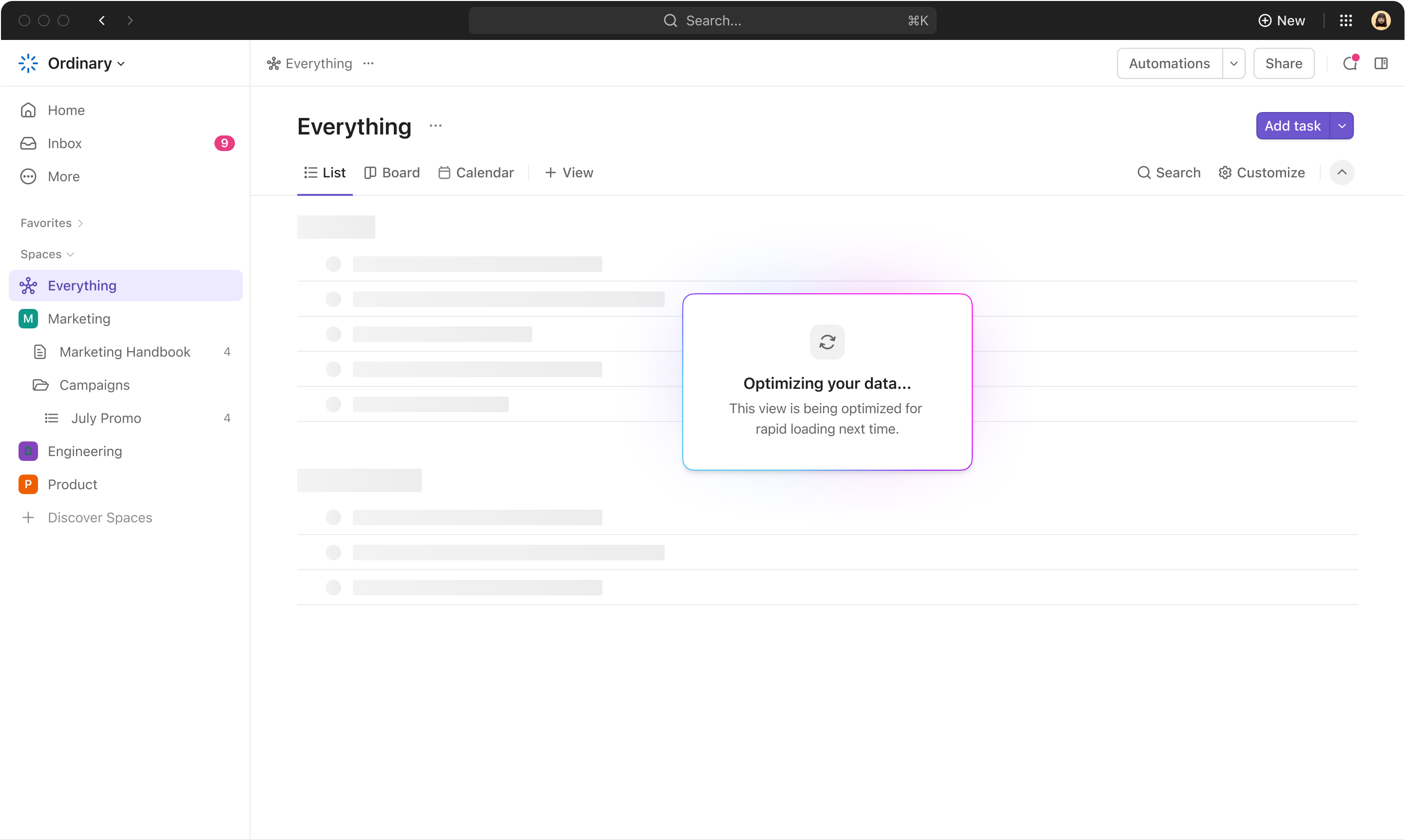Toggle the right side panel icon

(1381, 63)
